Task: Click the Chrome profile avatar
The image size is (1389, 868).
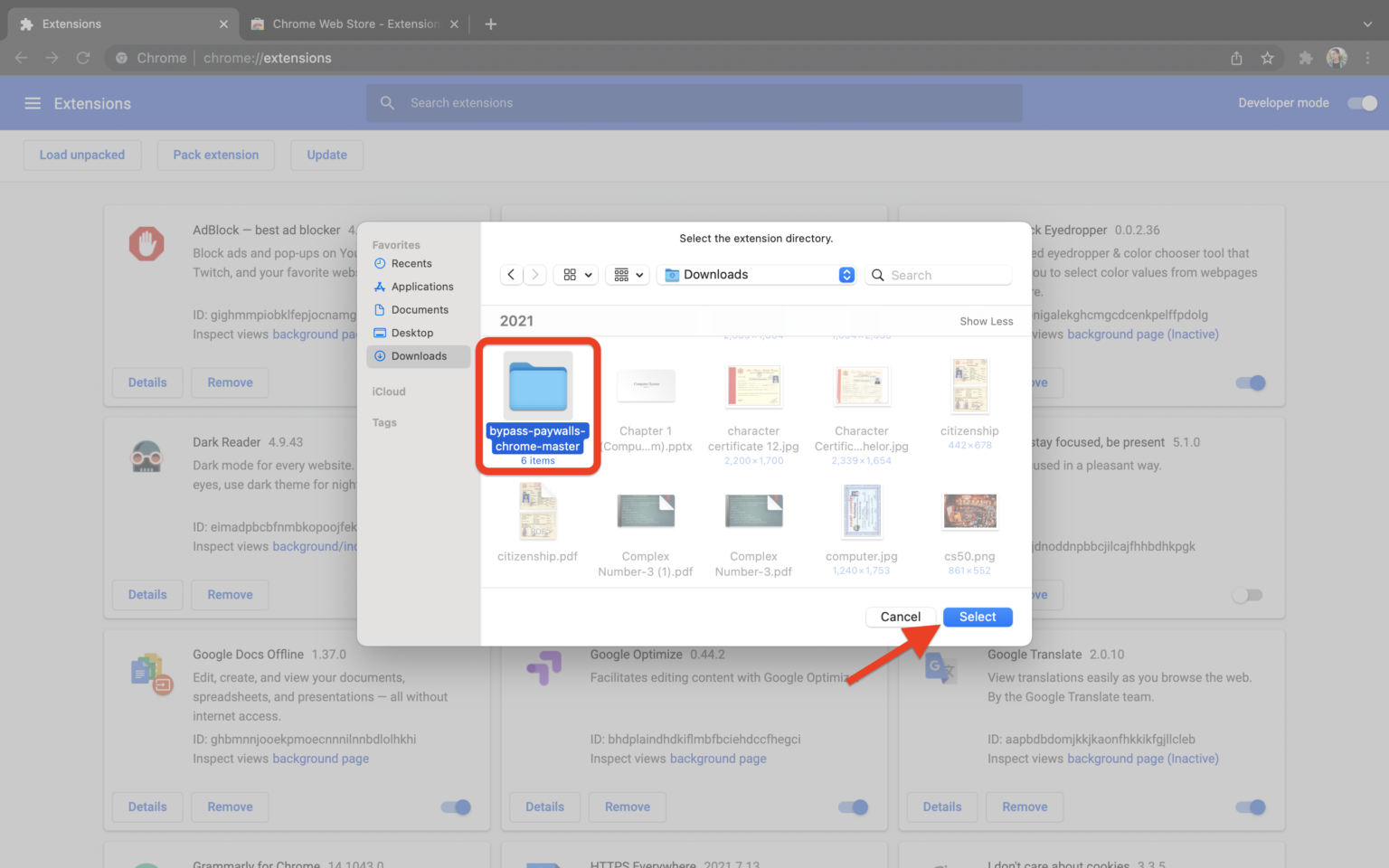Action: click(1337, 58)
